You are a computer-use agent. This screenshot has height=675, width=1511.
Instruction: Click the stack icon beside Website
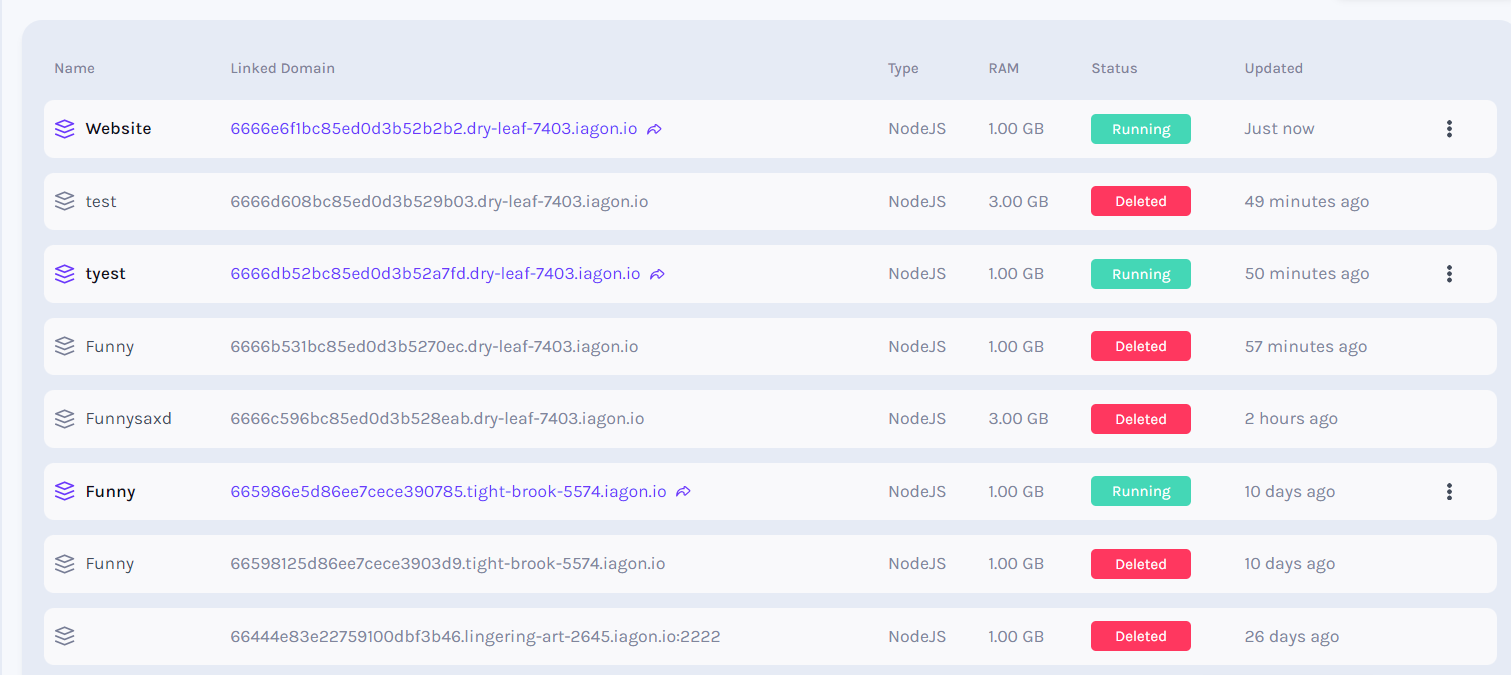65,129
